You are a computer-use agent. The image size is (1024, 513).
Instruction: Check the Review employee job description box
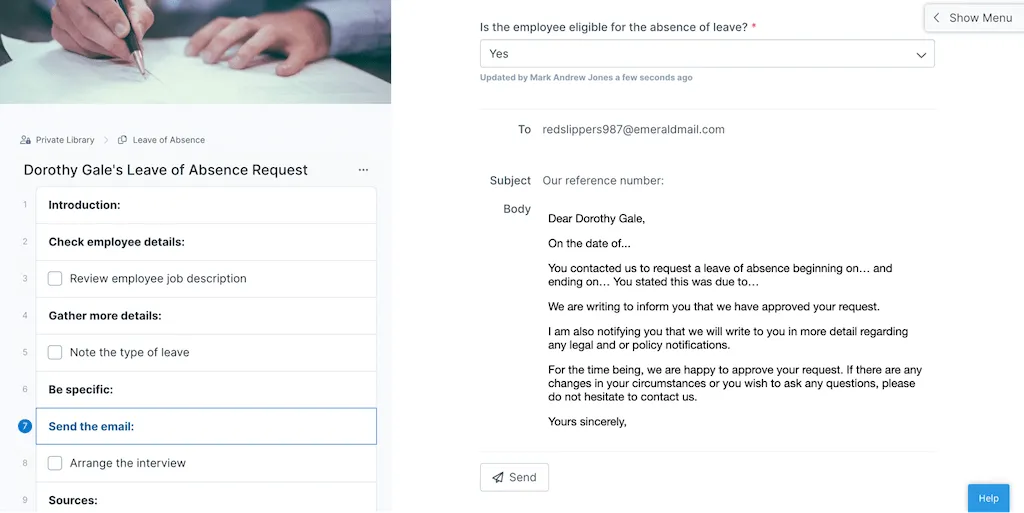55,279
